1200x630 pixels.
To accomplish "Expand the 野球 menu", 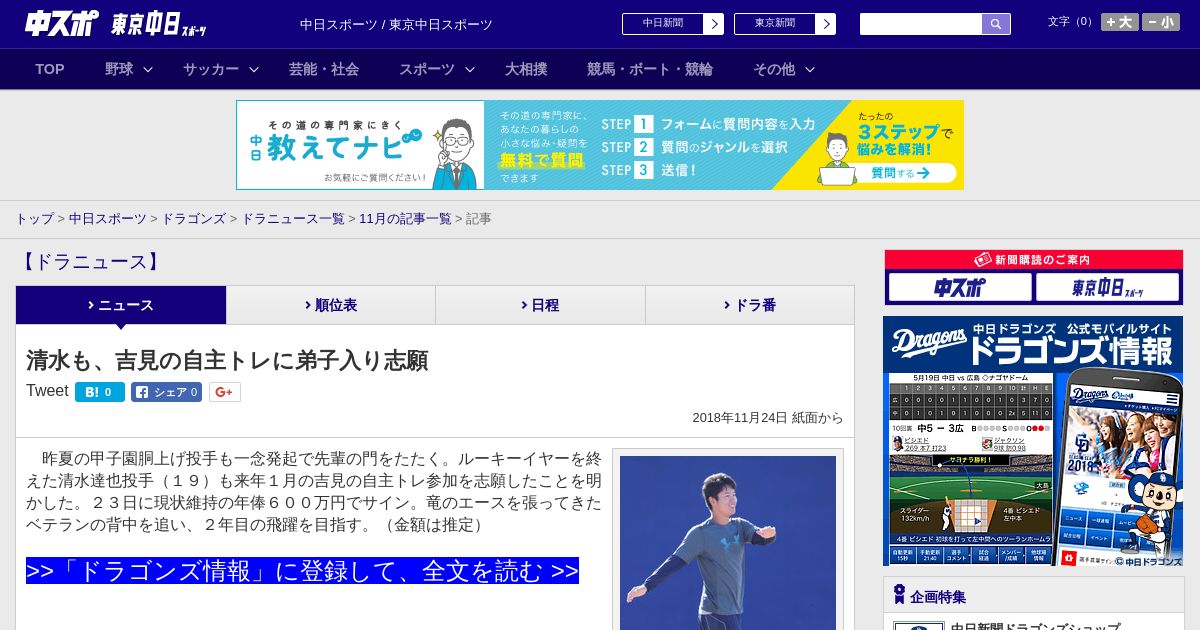I will (x=129, y=69).
